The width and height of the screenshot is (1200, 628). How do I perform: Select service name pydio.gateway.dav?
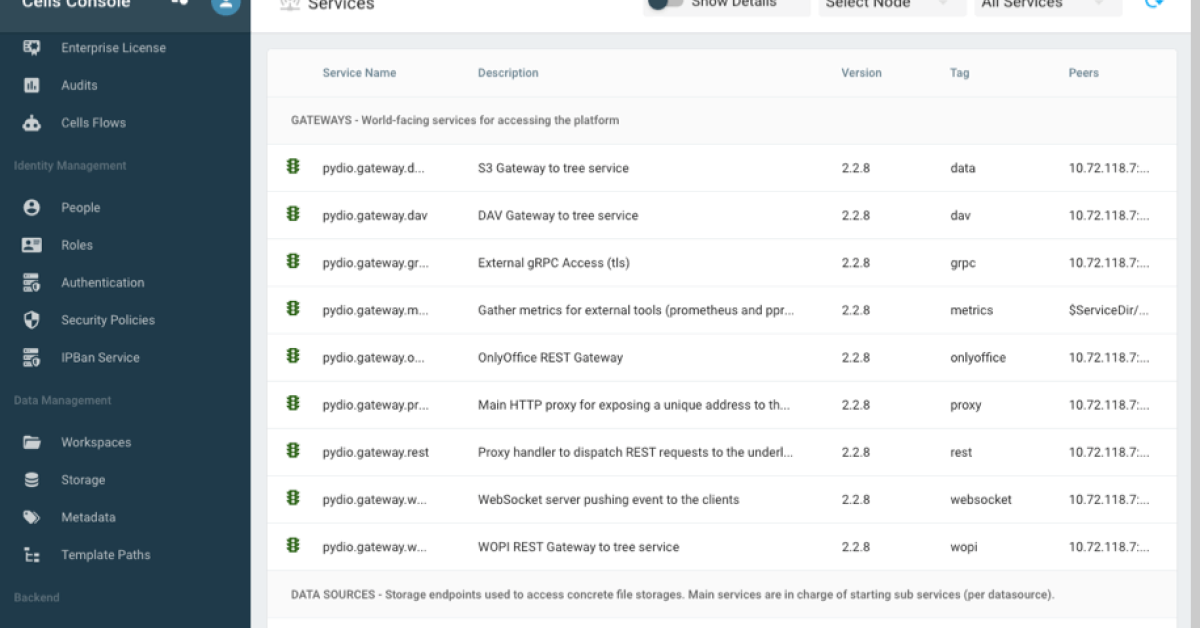tap(375, 216)
